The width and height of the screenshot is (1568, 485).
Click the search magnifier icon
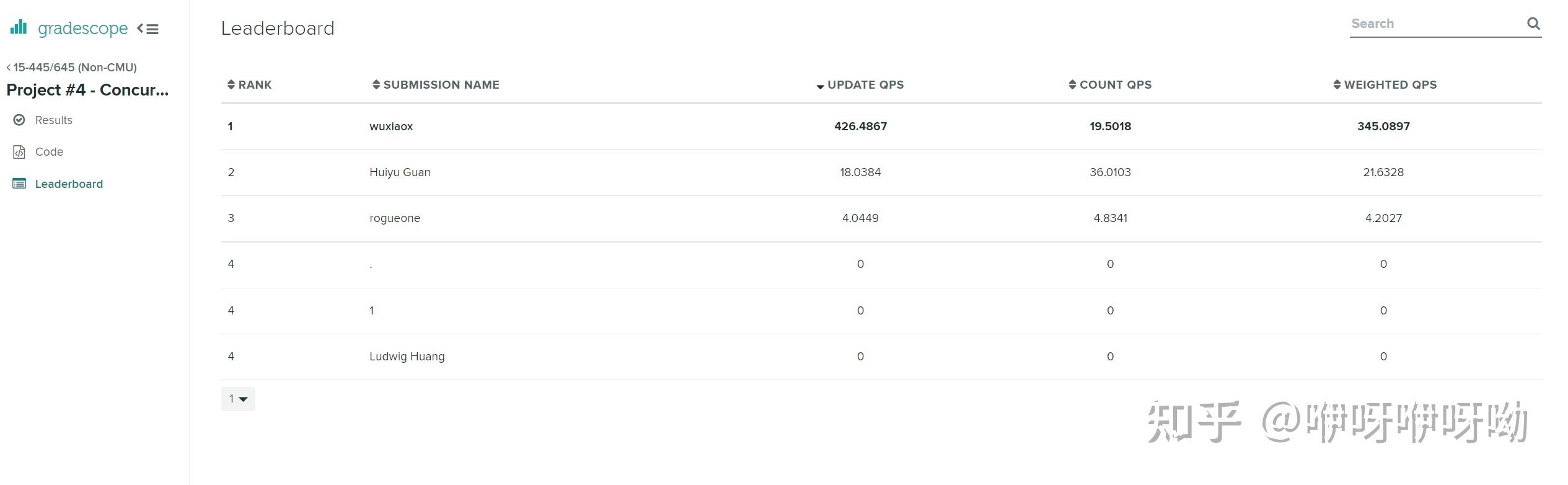point(1533,24)
